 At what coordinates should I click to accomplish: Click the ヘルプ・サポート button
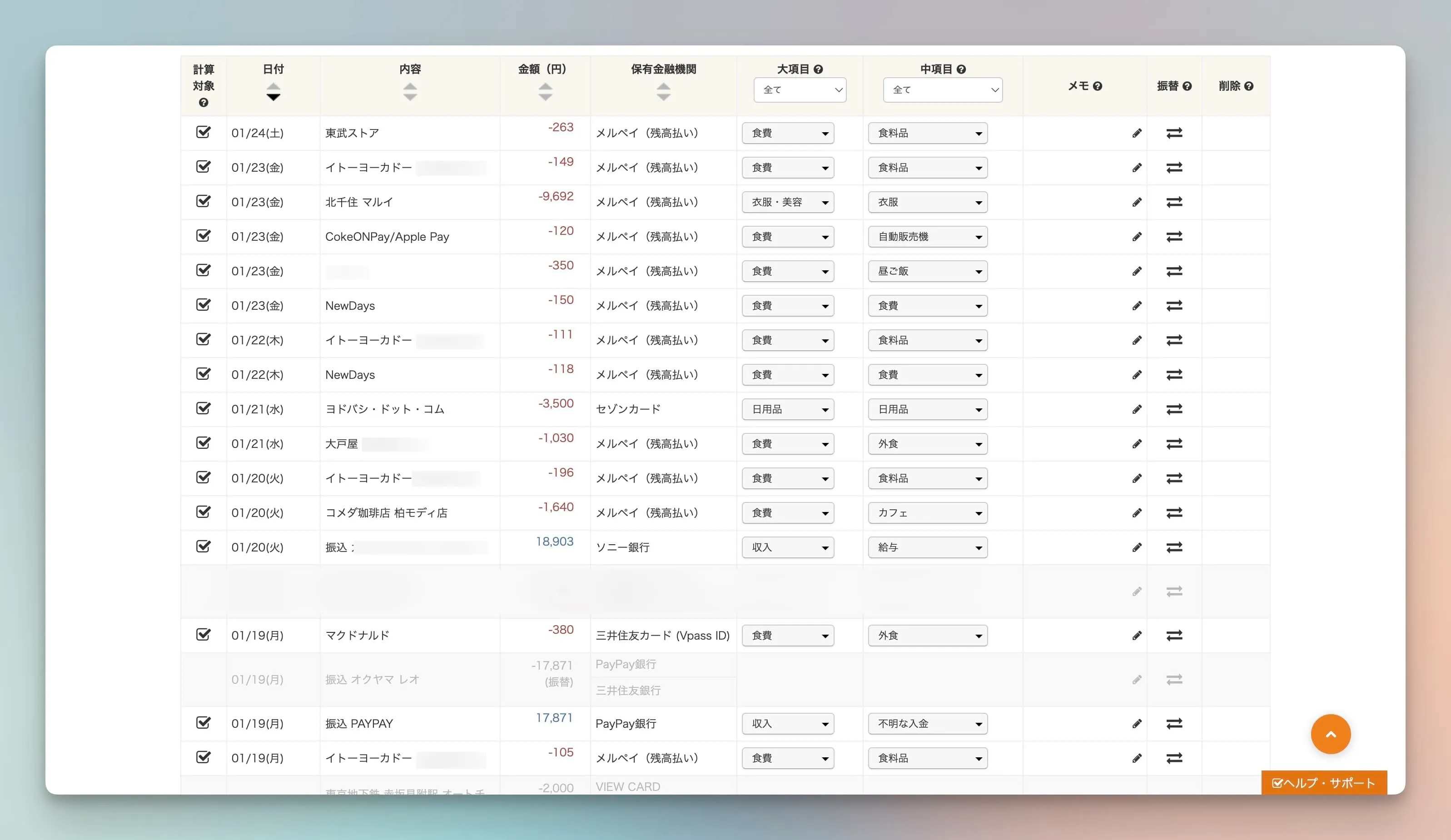coord(1323,783)
